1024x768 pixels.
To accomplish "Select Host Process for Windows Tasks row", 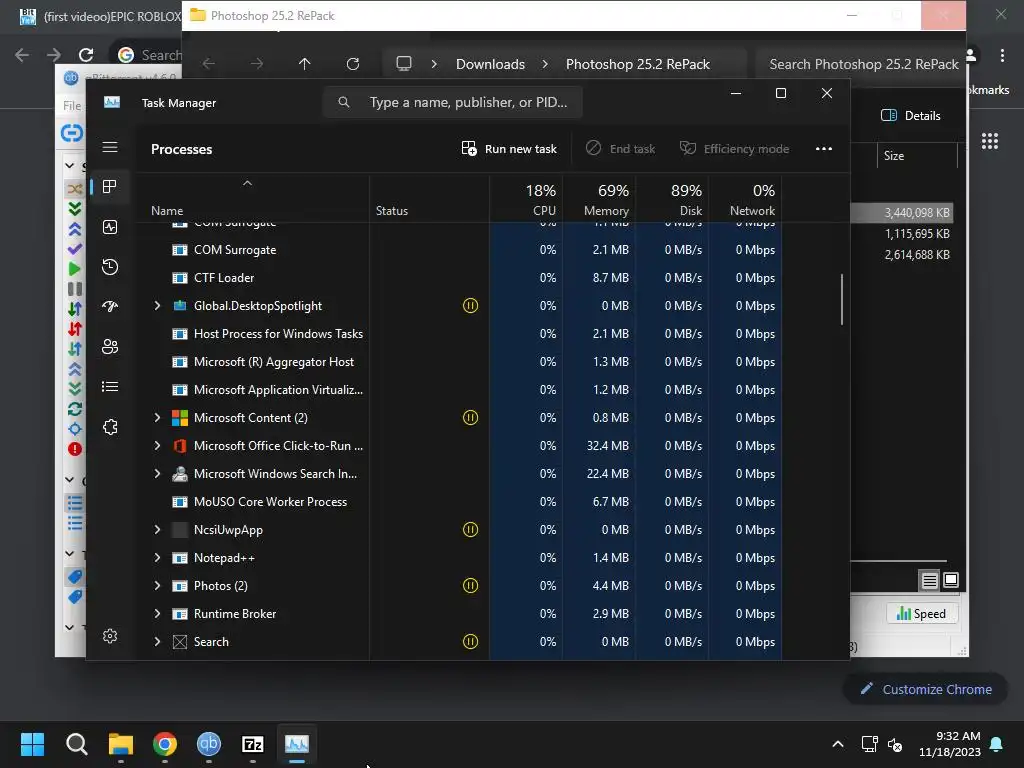I will [x=459, y=334].
